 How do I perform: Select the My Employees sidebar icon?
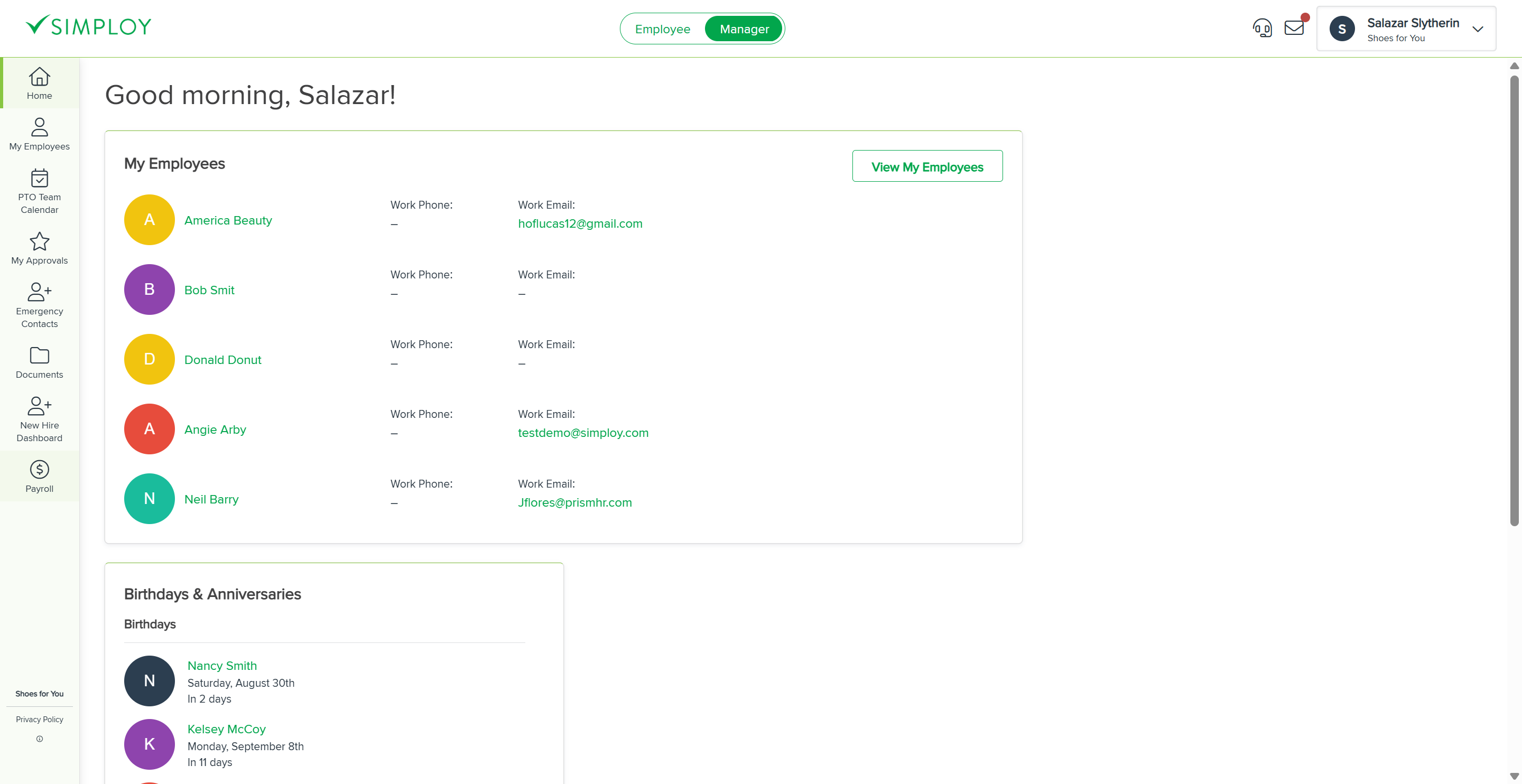click(39, 134)
